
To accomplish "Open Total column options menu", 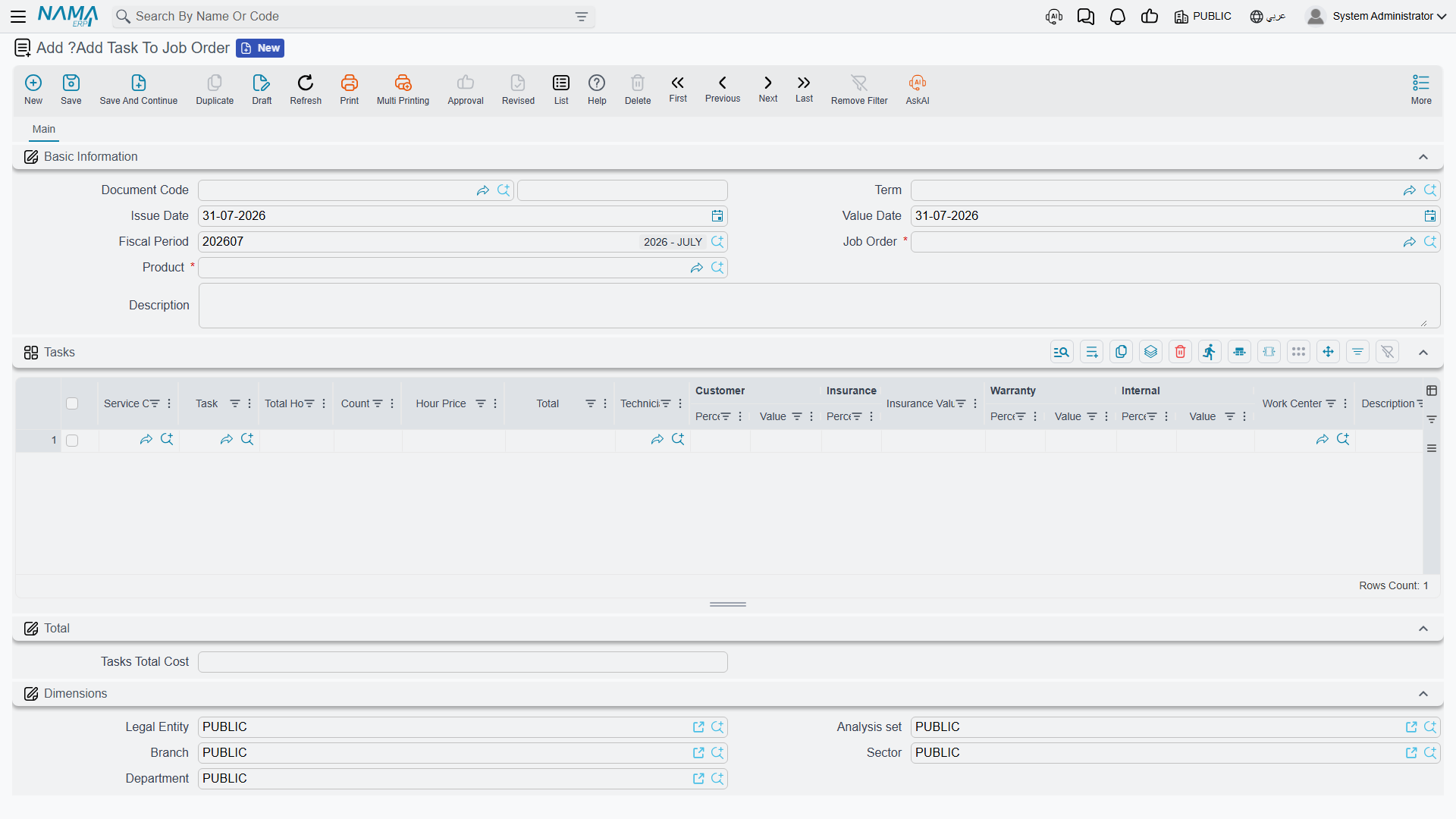I will (x=605, y=404).
